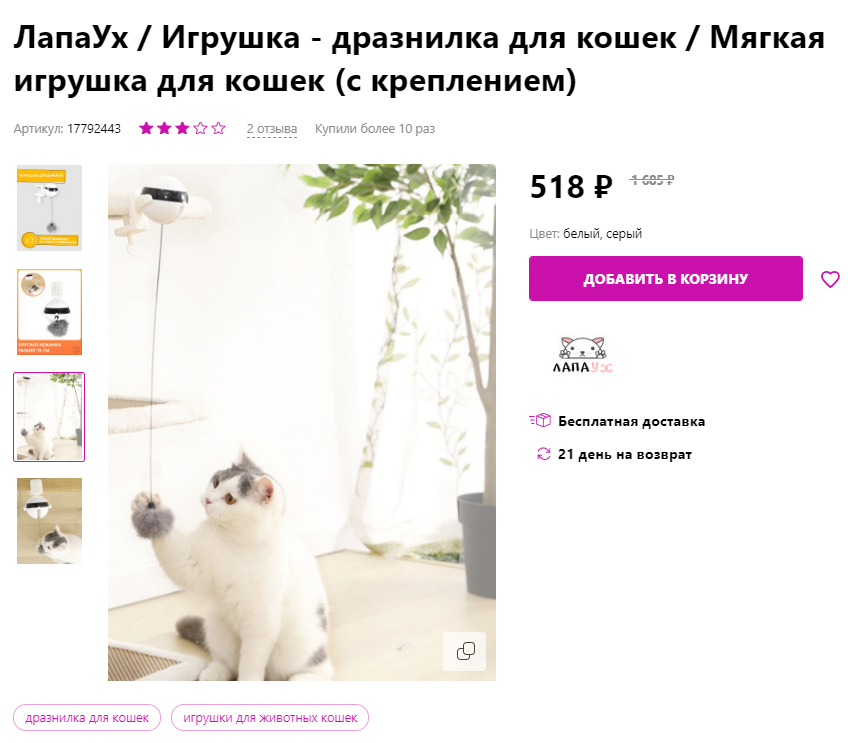Viewport: 848px width, 743px height.
Task: Select second thumbnail with orange frame
Action: tap(49, 312)
